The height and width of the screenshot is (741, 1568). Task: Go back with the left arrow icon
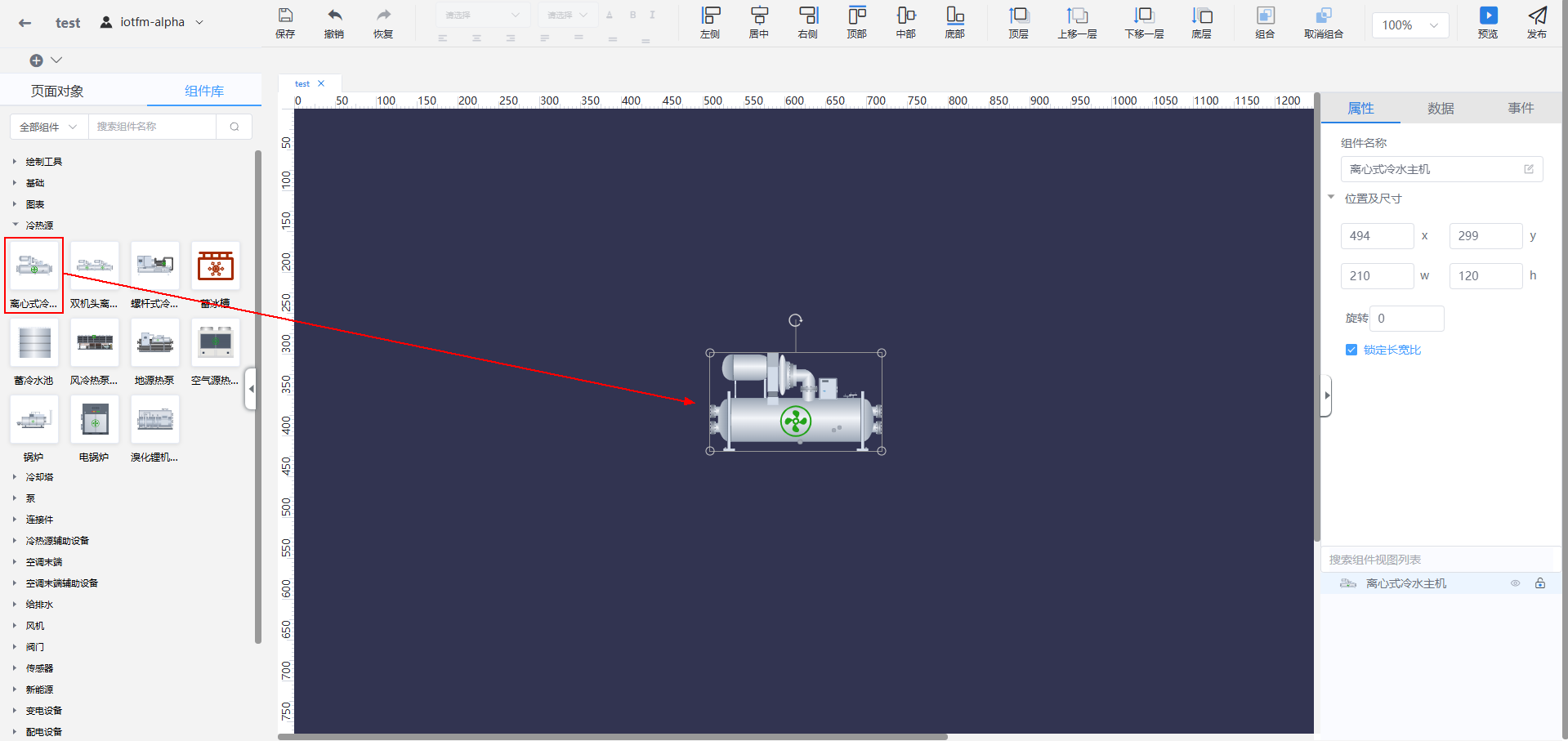(x=25, y=23)
